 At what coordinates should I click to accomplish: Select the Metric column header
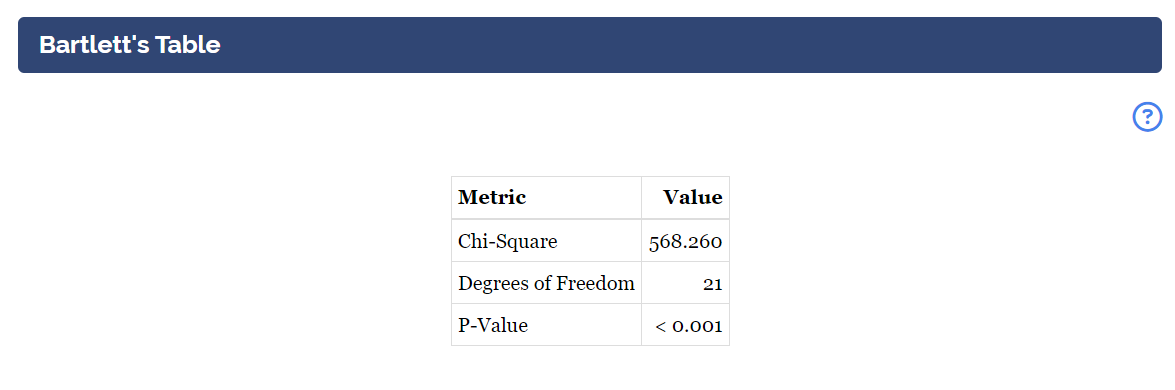[x=492, y=198]
